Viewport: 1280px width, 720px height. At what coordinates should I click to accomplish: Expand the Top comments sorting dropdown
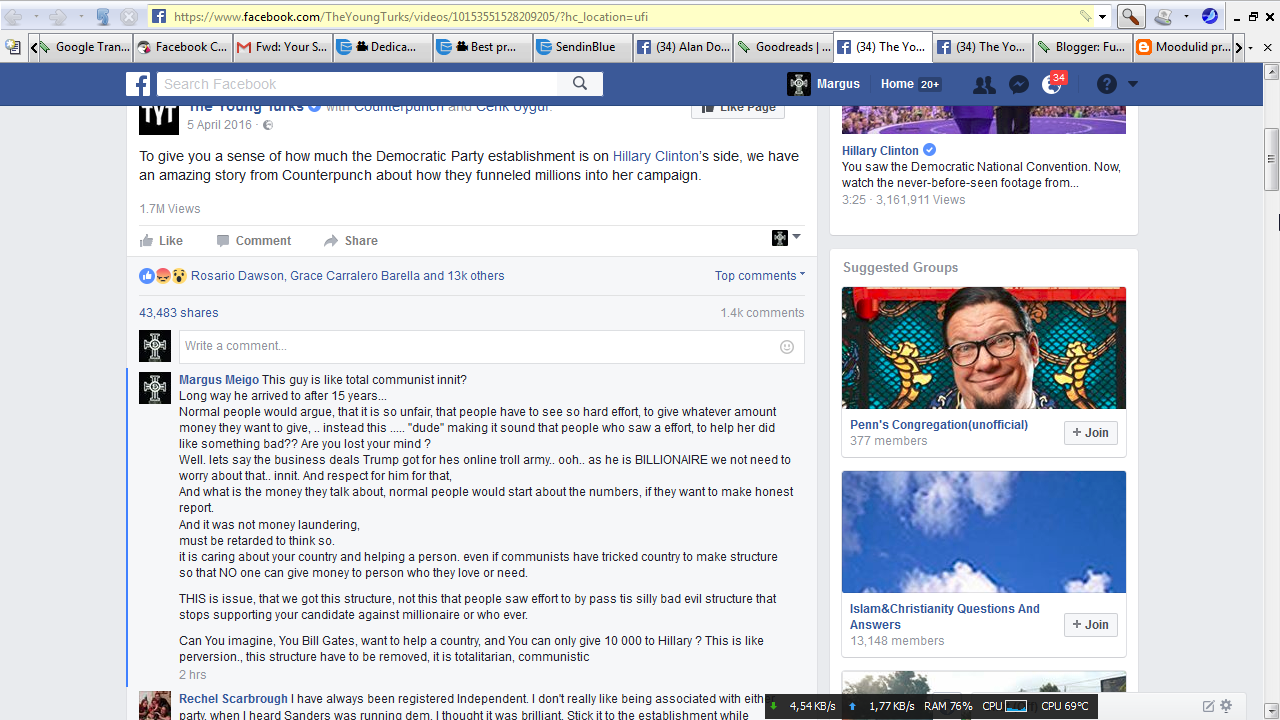pos(760,276)
